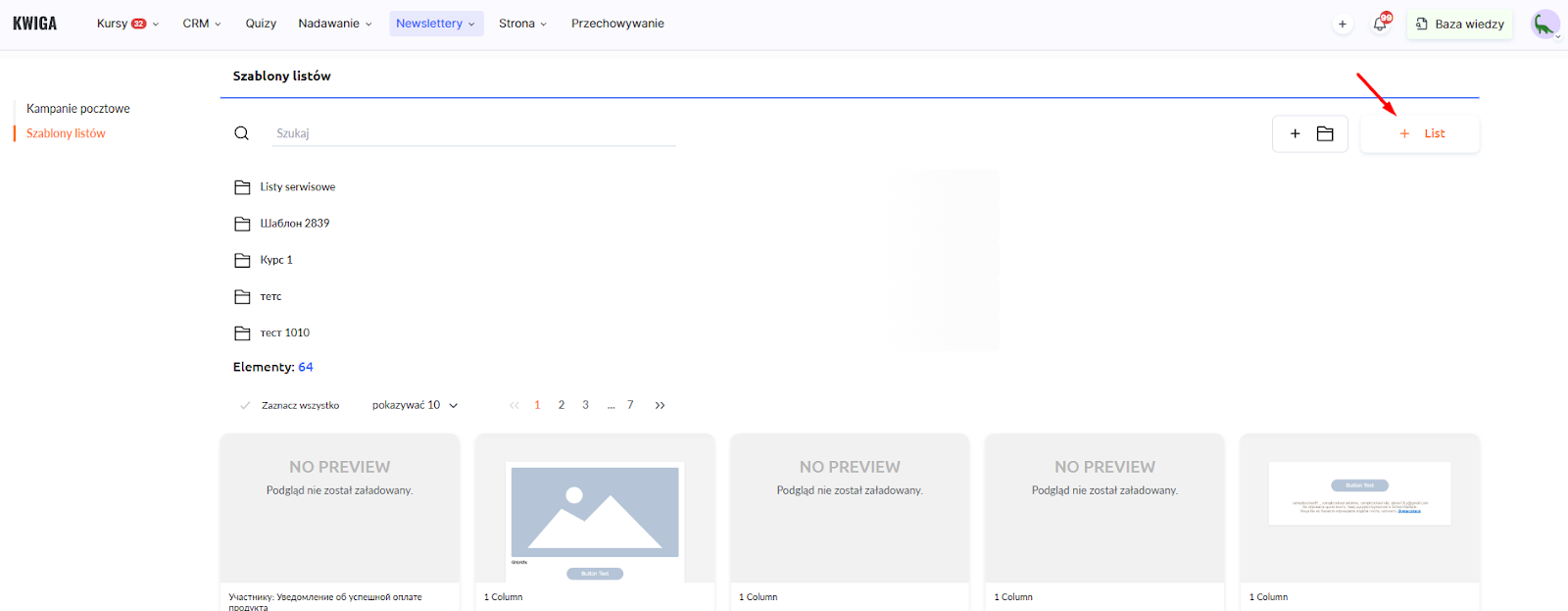Toggle Zaznacz wszystko checkbox
Viewport: 1568px width, 611px height.
(245, 405)
